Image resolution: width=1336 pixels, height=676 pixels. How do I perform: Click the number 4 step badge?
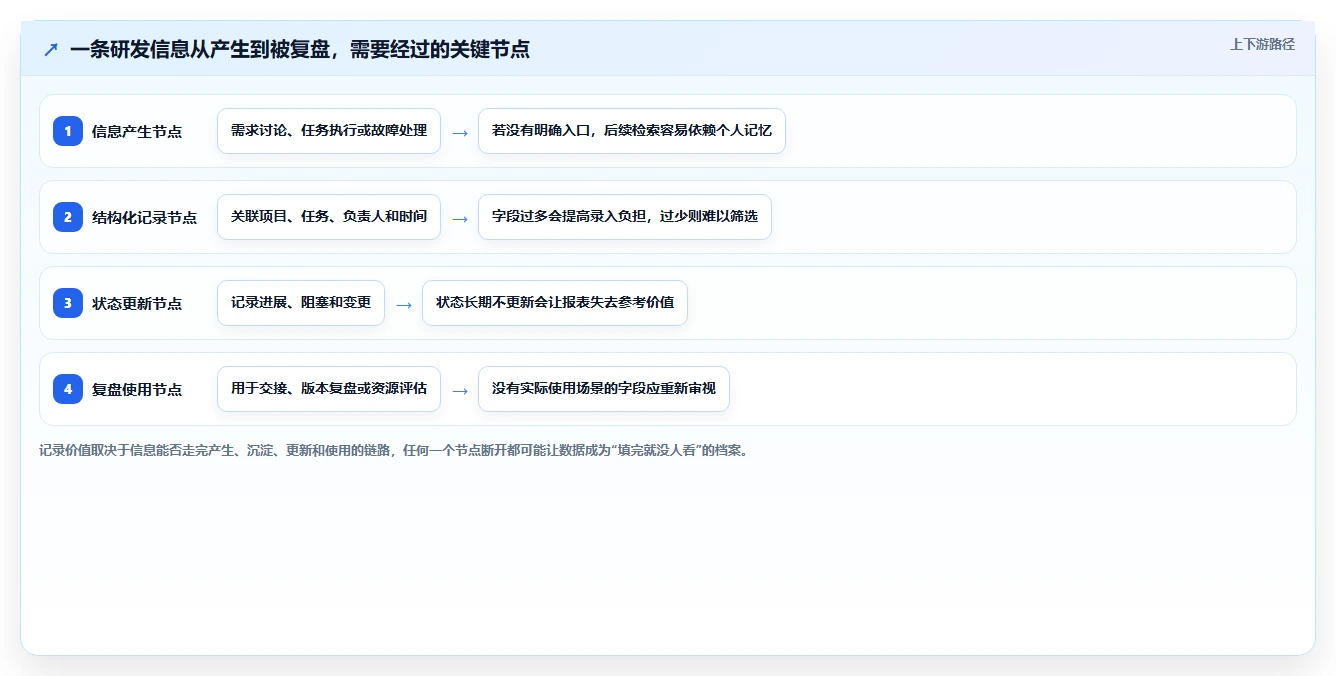pyautogui.click(x=68, y=389)
